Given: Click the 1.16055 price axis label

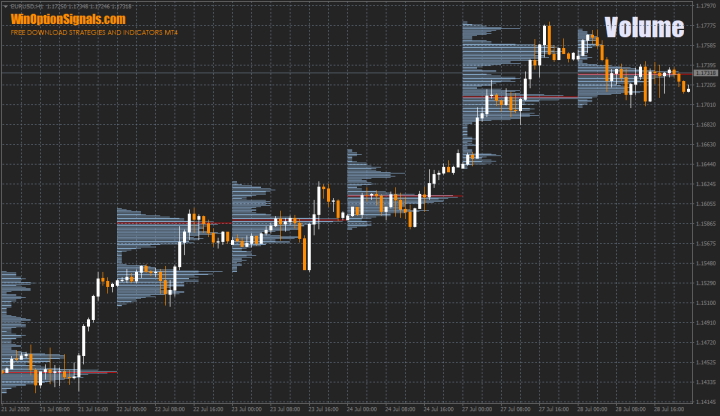Looking at the screenshot, I should [705, 204].
